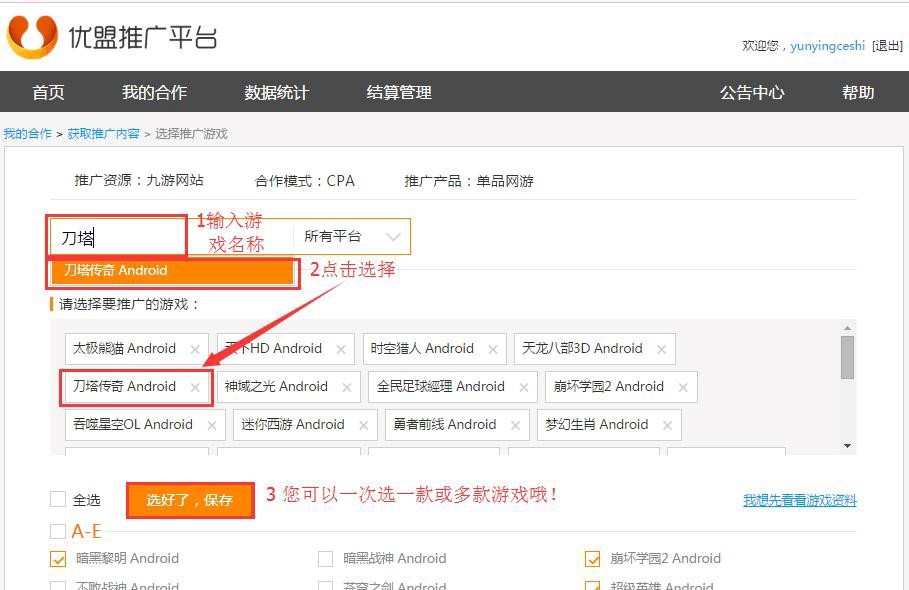Remove the 神域之光 Android tag
909x590 pixels.
pyautogui.click(x=347, y=388)
